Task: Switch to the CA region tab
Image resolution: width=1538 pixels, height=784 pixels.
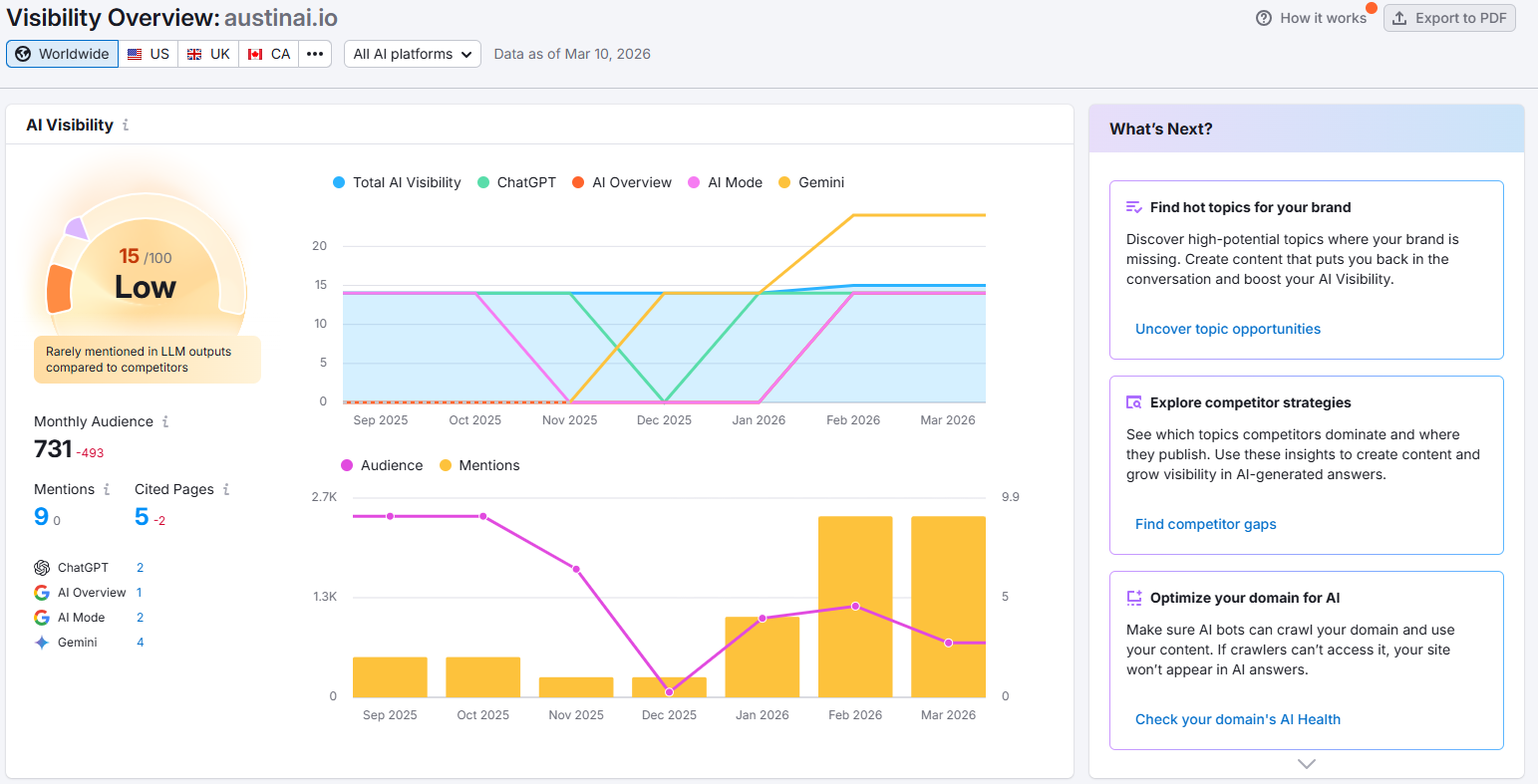Action: 269,54
